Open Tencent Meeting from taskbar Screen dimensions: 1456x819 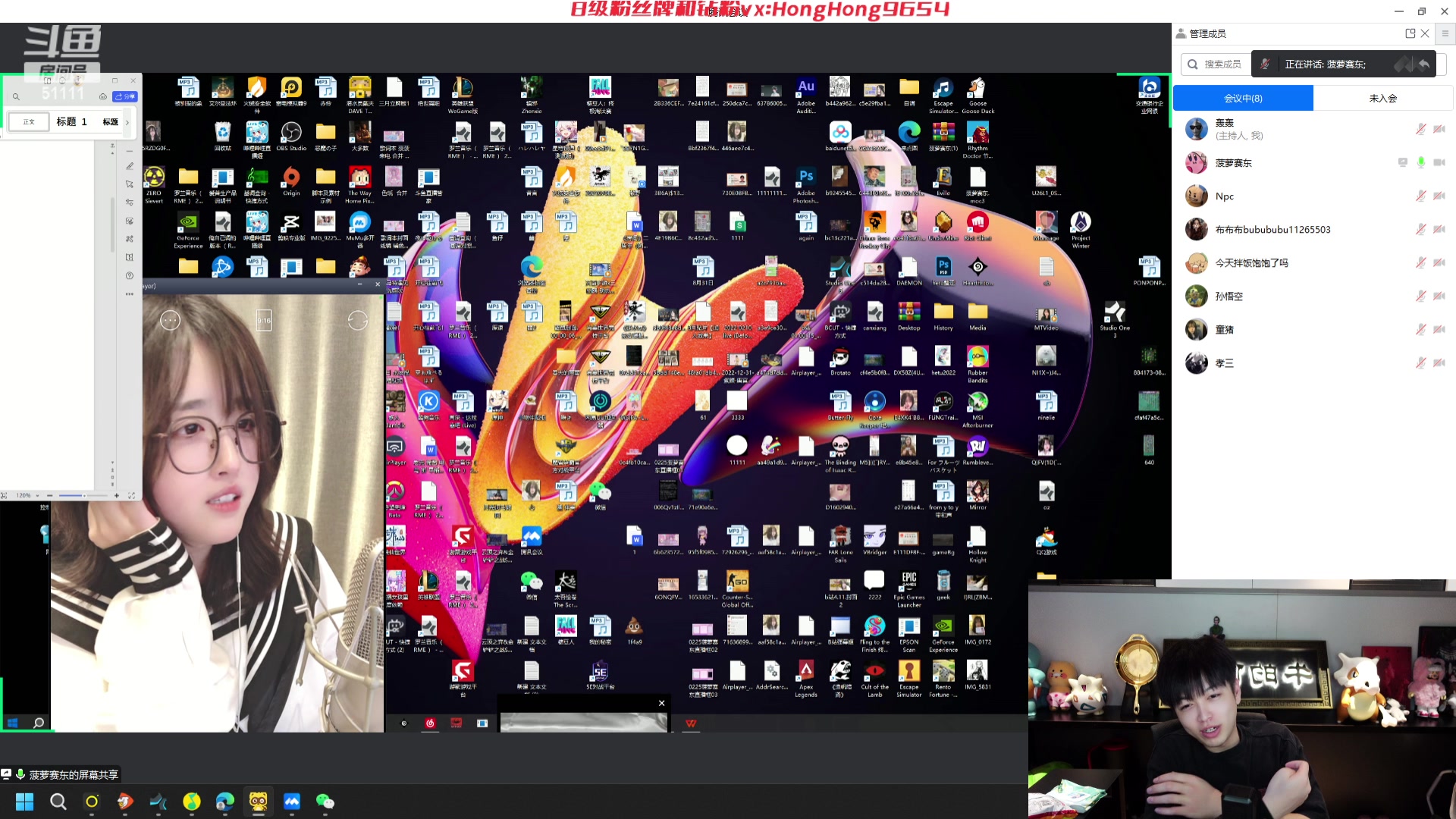click(x=292, y=802)
